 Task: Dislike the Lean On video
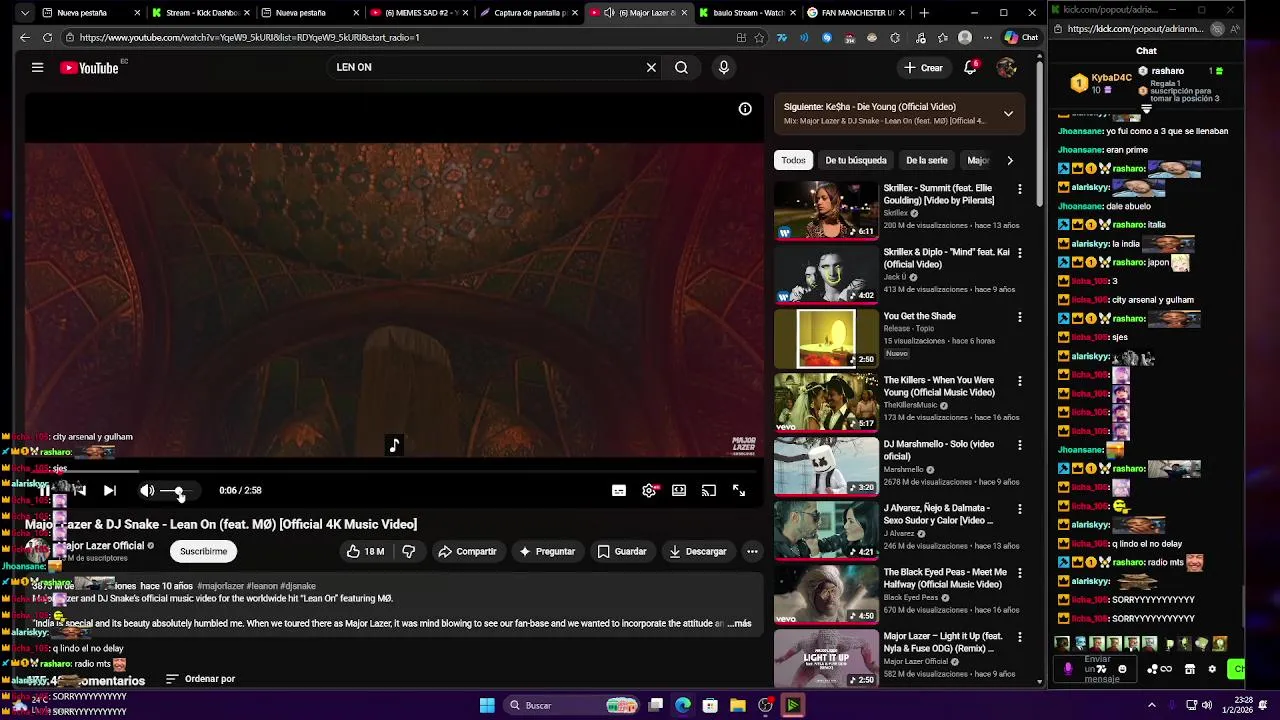point(408,551)
